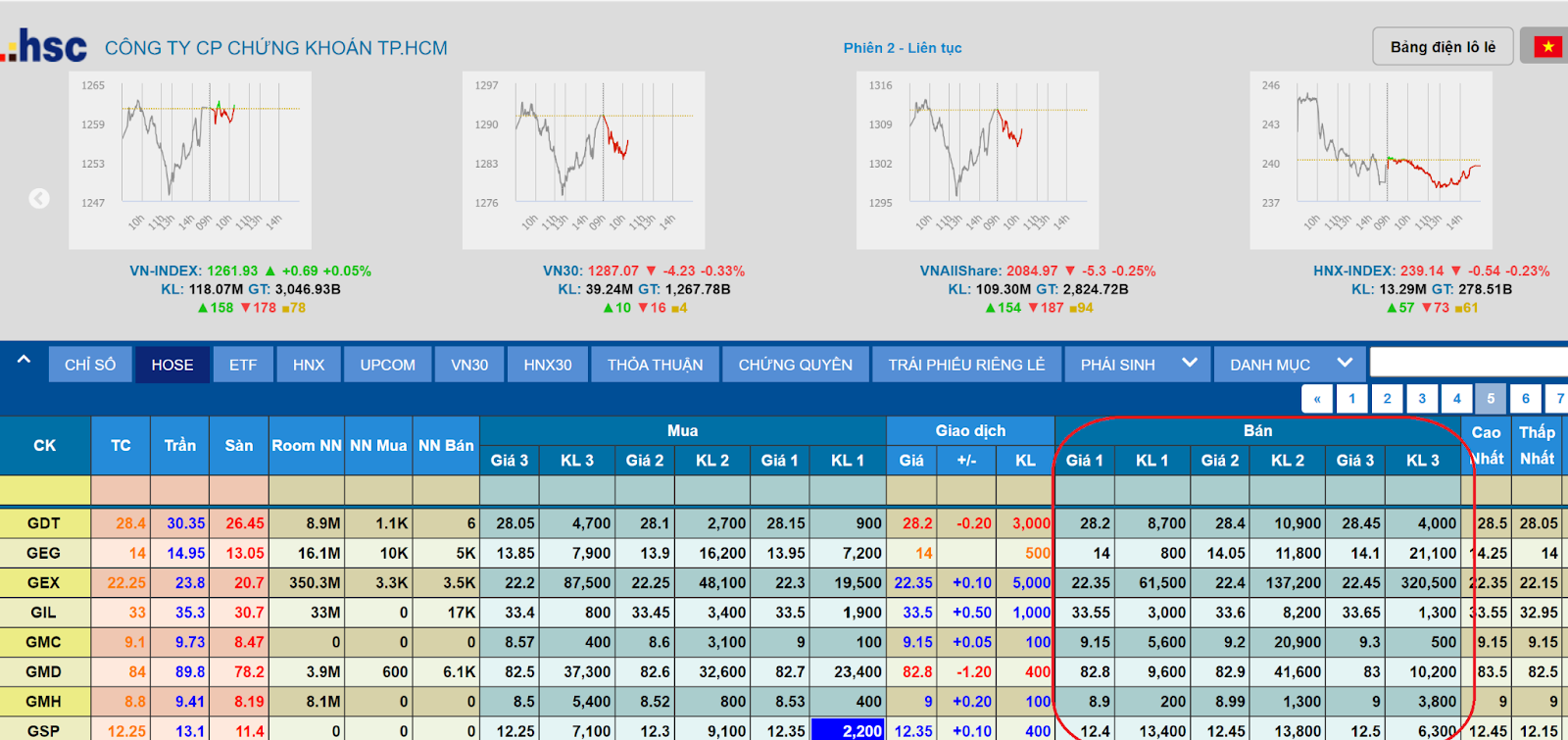Click the Trần column header
The image size is (1568, 740).
pos(179,445)
